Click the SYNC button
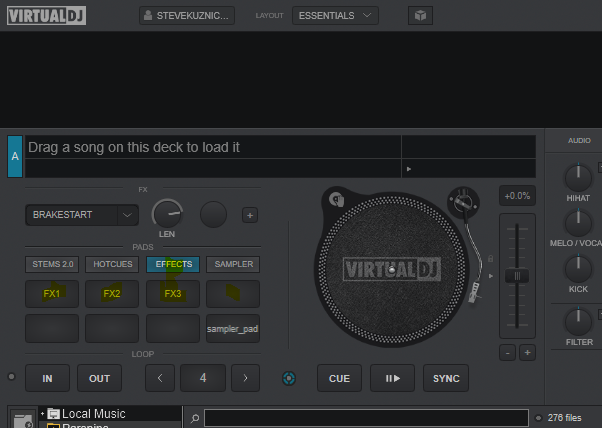The height and width of the screenshot is (428, 602). [446, 378]
